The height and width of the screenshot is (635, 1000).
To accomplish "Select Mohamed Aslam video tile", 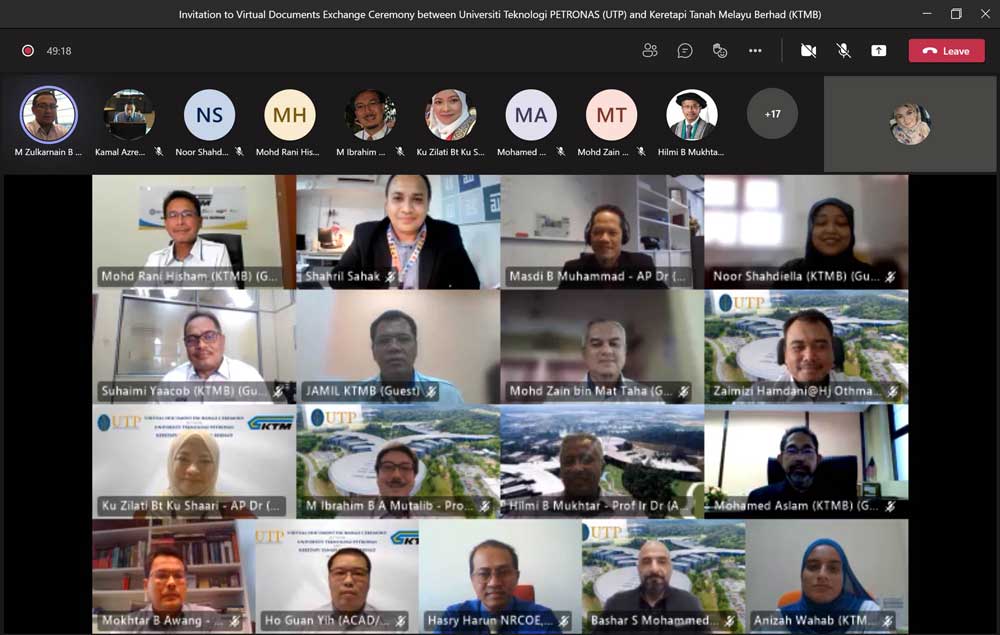I will point(806,462).
